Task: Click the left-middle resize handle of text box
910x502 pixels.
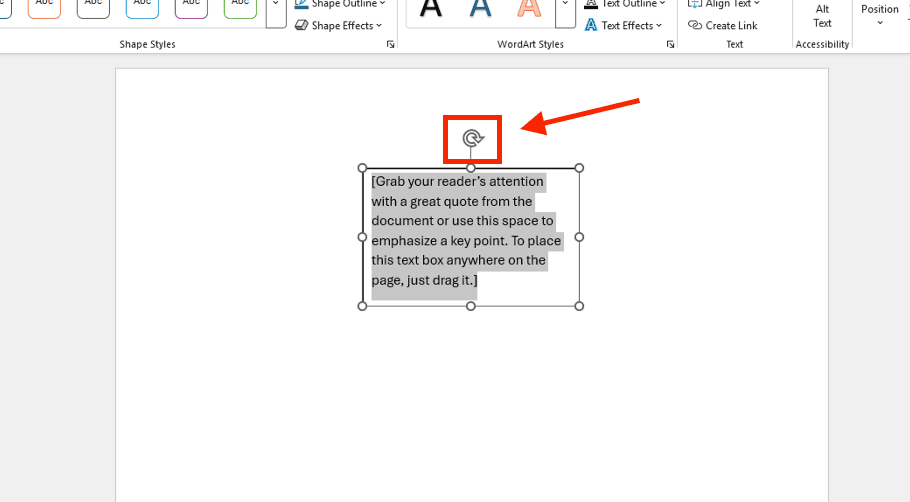Action: 362,237
